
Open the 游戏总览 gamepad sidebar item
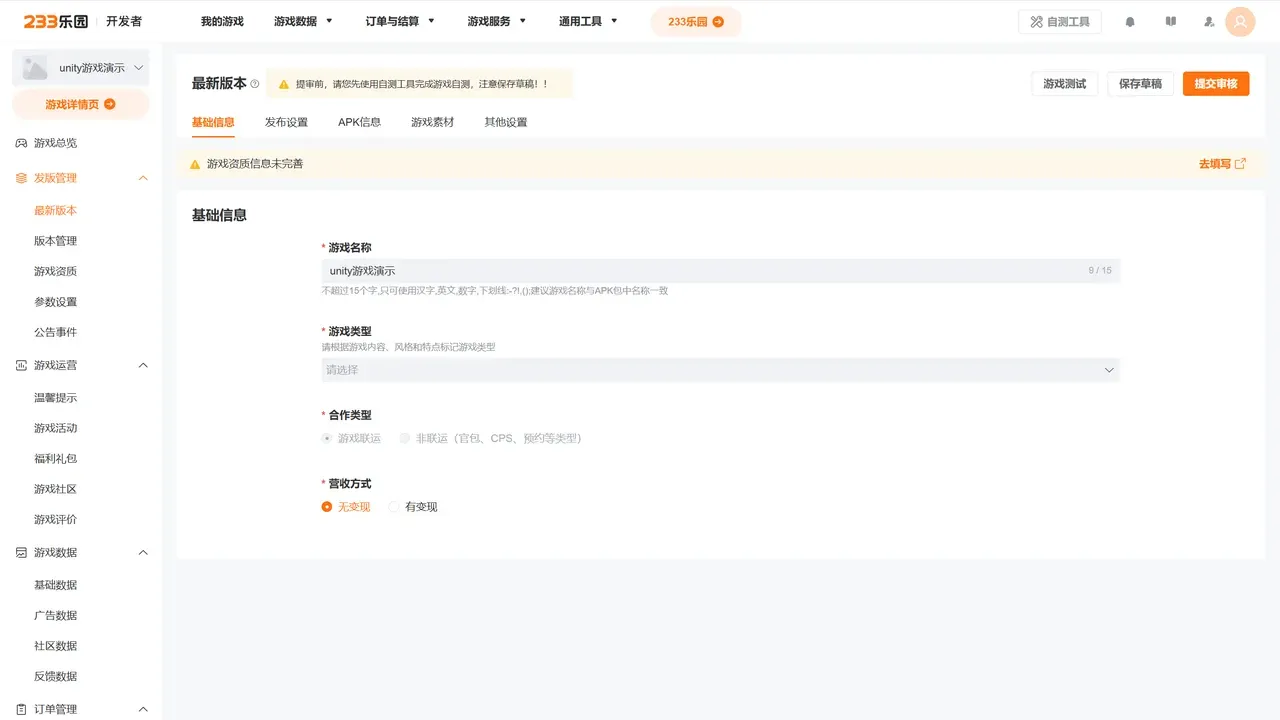coord(55,143)
